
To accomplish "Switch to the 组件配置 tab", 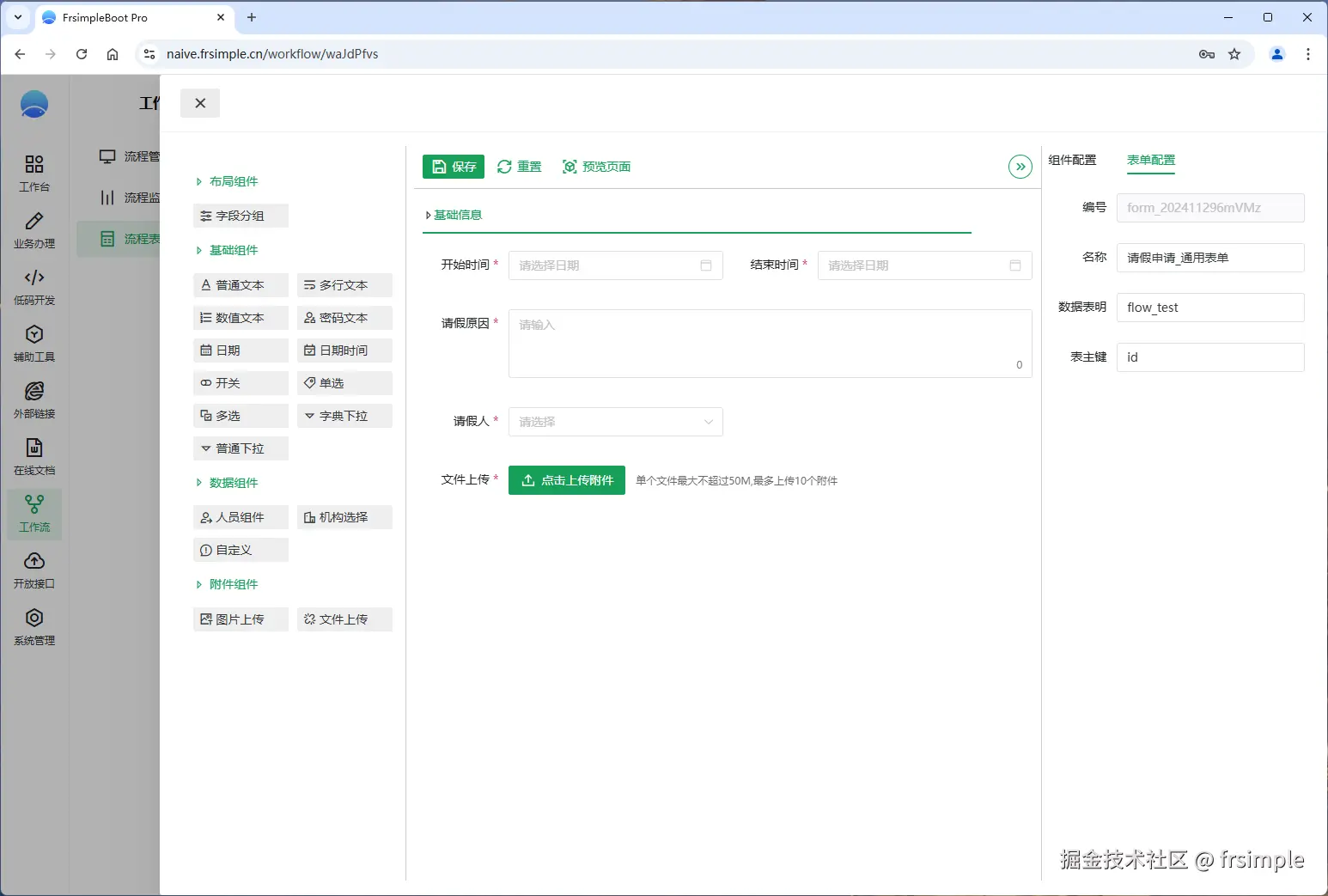I will [x=1073, y=160].
